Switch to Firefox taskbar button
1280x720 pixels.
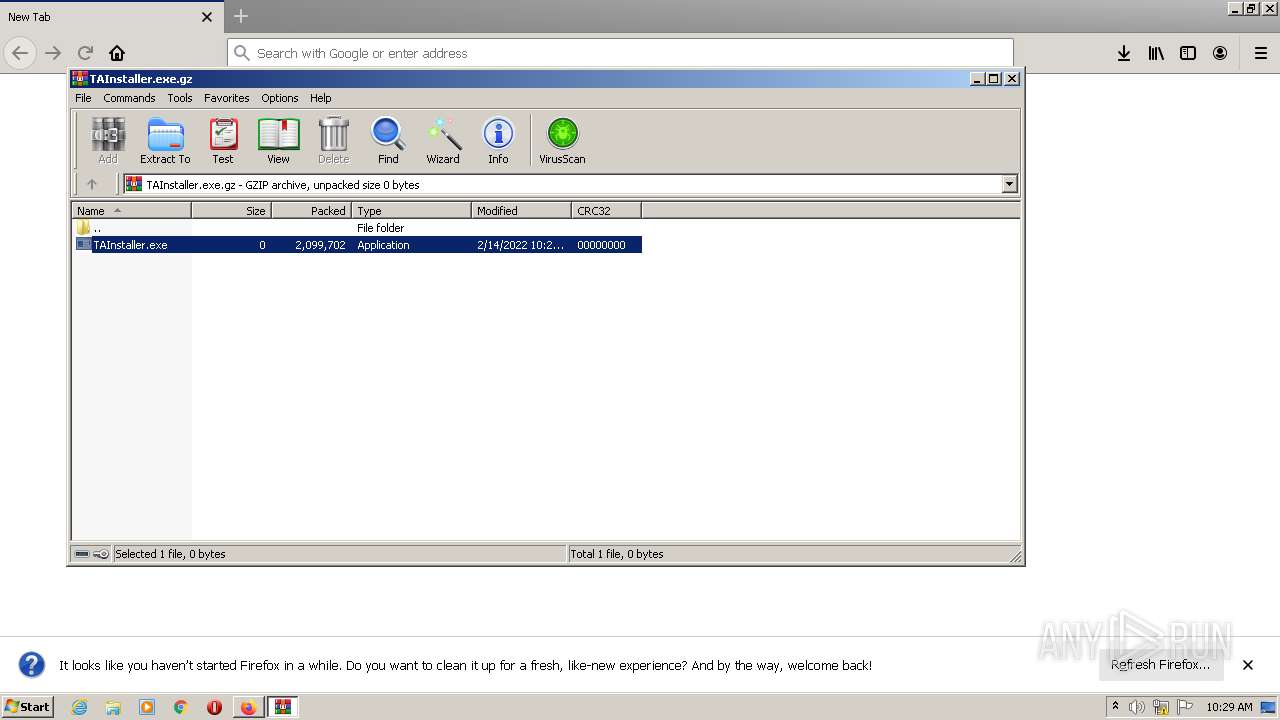[x=248, y=707]
